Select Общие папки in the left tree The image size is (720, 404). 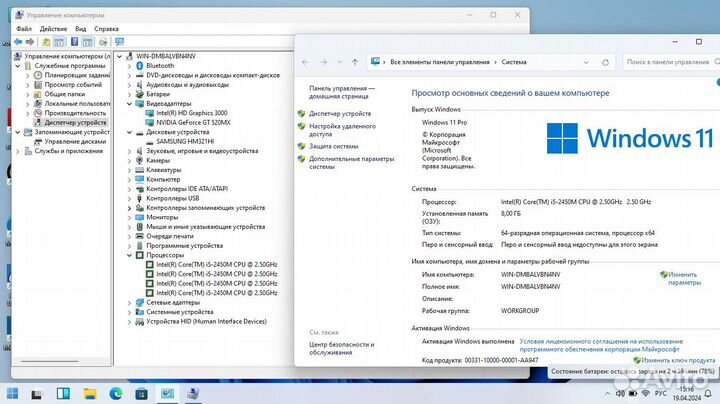(65, 94)
